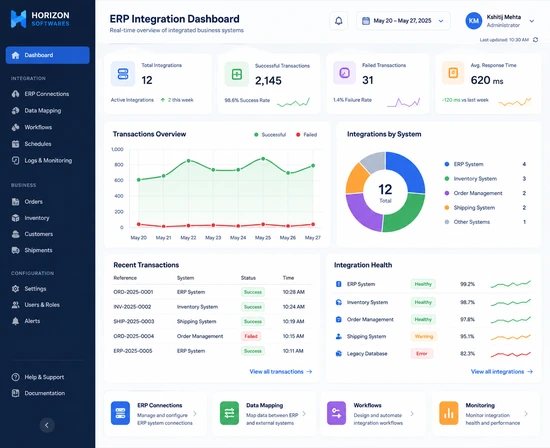Click the INV-2025-0002 reference
The image size is (550, 448).
click(x=132, y=307)
